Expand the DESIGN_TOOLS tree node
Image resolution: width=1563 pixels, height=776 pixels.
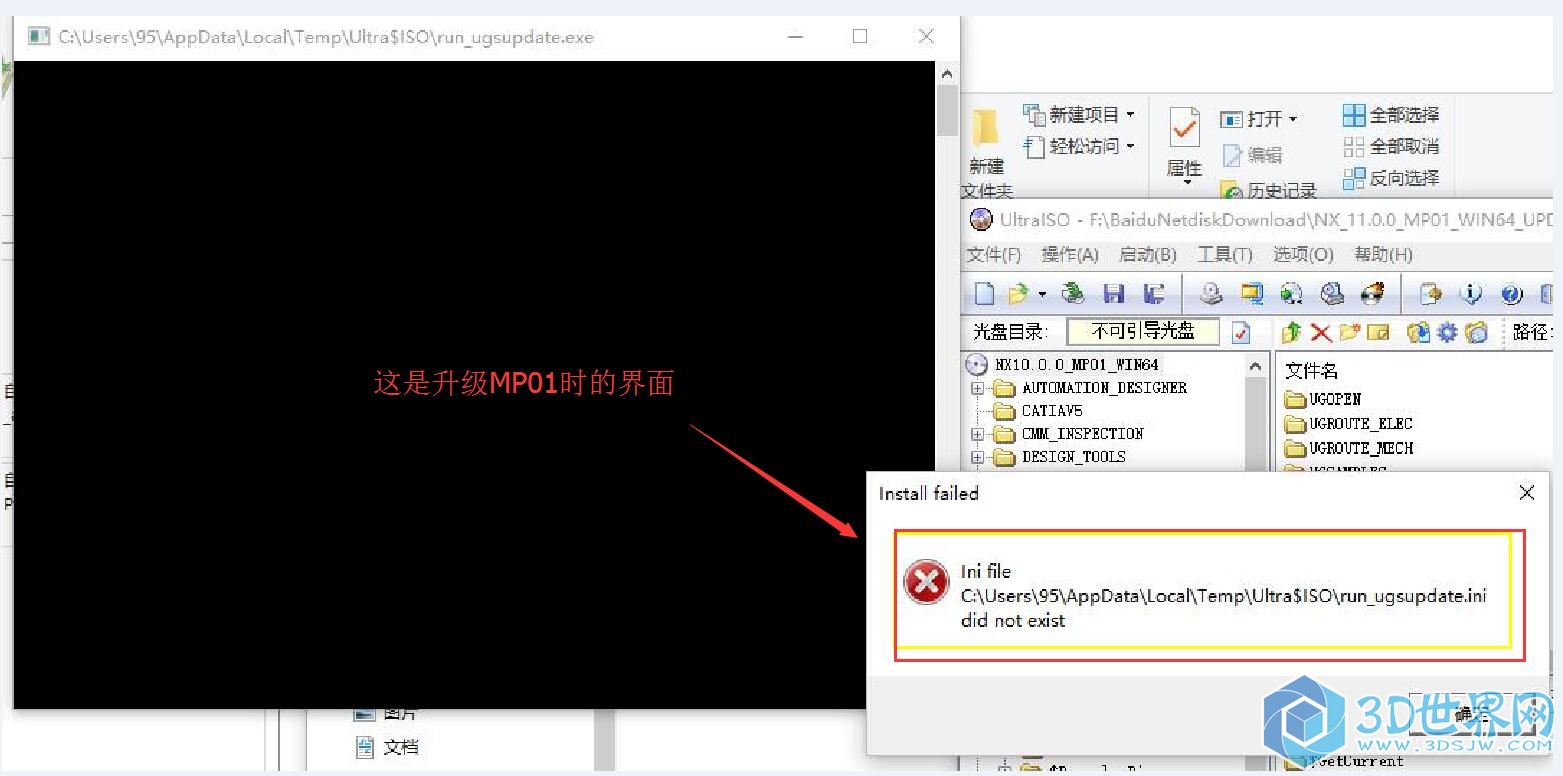point(977,457)
